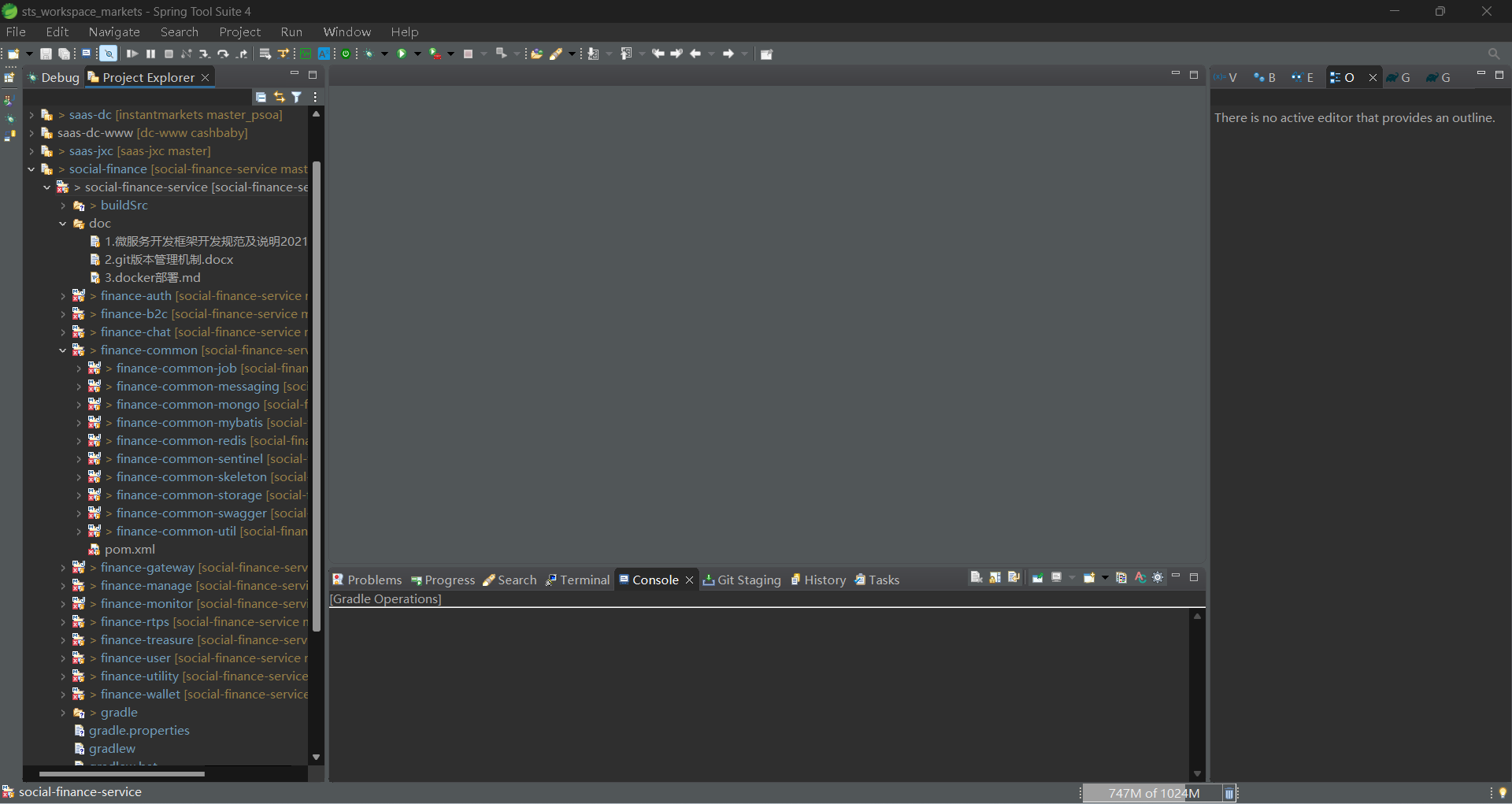
Task: Click the Suspend (pause) icon
Action: click(x=151, y=54)
